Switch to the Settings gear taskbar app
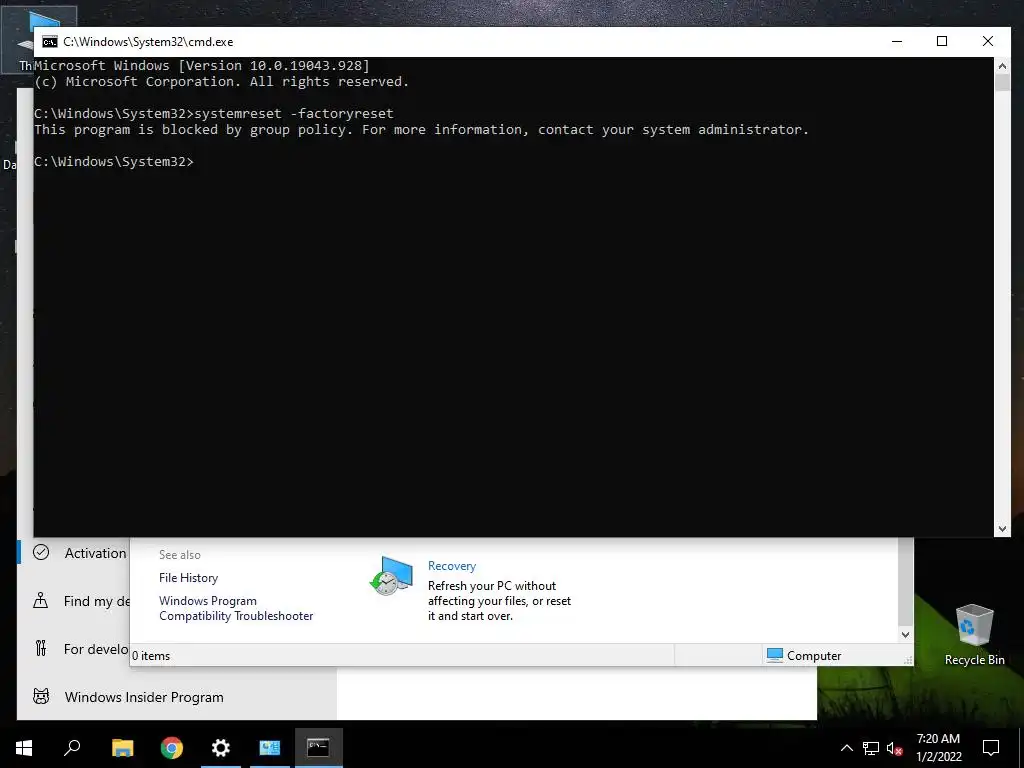Image resolution: width=1024 pixels, height=768 pixels. [221, 747]
